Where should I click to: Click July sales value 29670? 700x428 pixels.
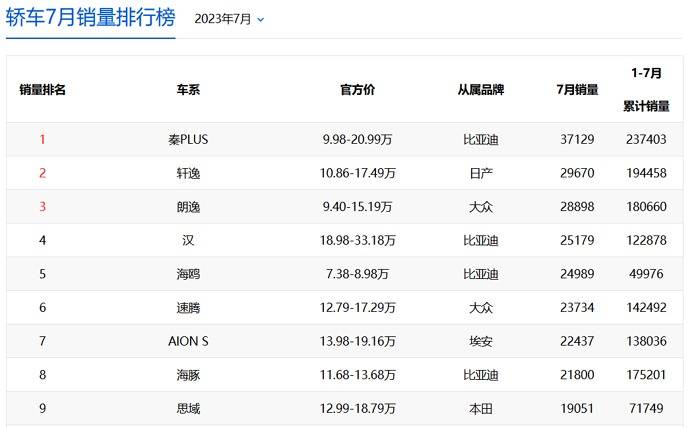click(x=577, y=173)
